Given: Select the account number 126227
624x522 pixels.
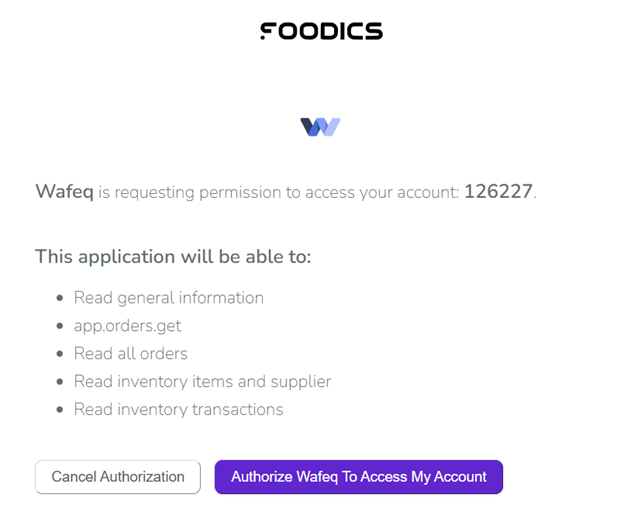Looking at the screenshot, I should (498, 191).
